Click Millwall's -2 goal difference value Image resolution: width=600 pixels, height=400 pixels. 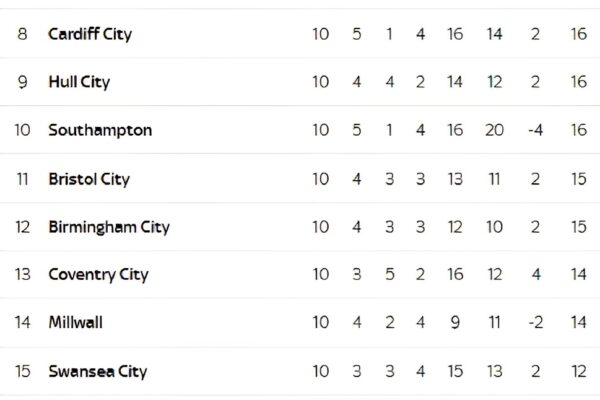(535, 322)
